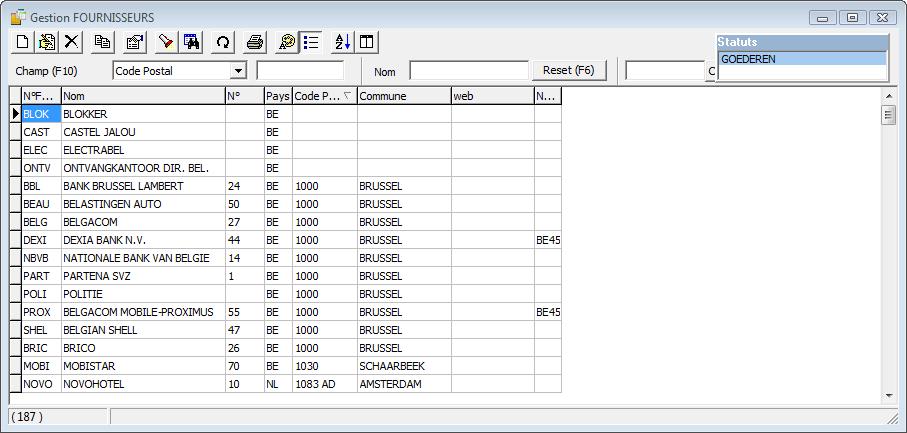Click the AMSTERDAM commune cell
907x433 pixels.
(x=404, y=384)
